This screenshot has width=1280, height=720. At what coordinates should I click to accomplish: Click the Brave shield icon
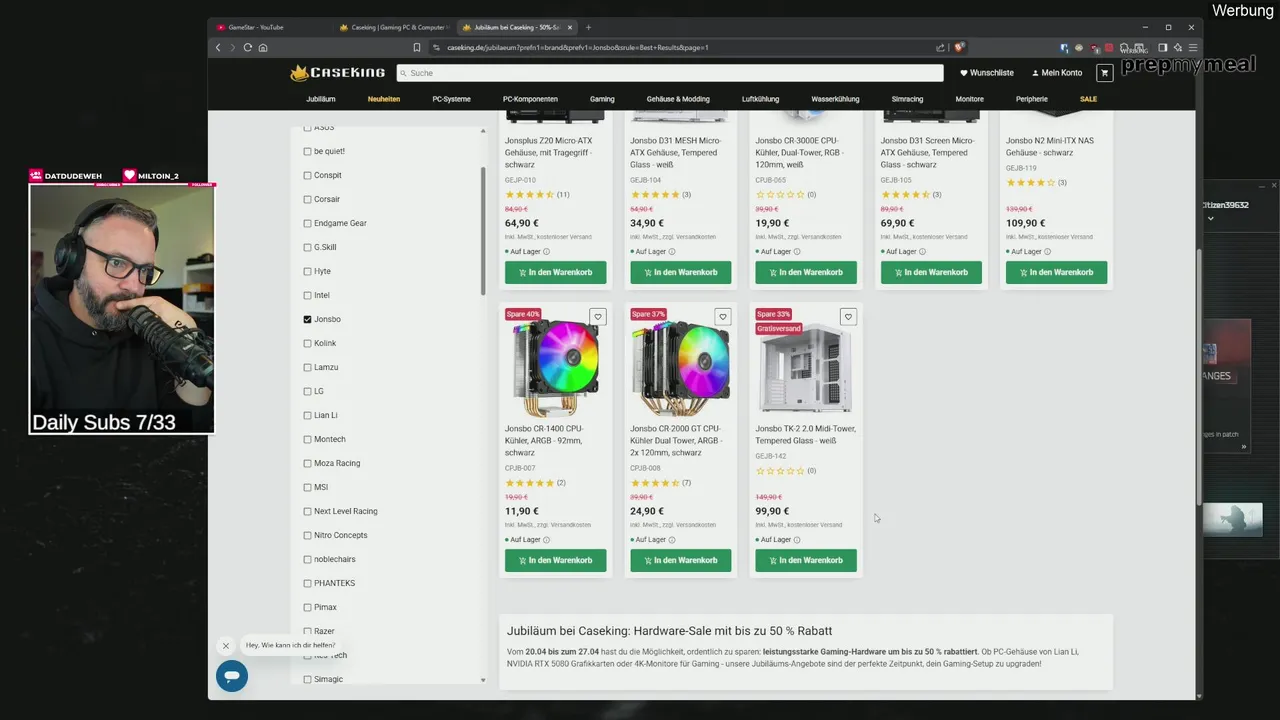(x=959, y=47)
